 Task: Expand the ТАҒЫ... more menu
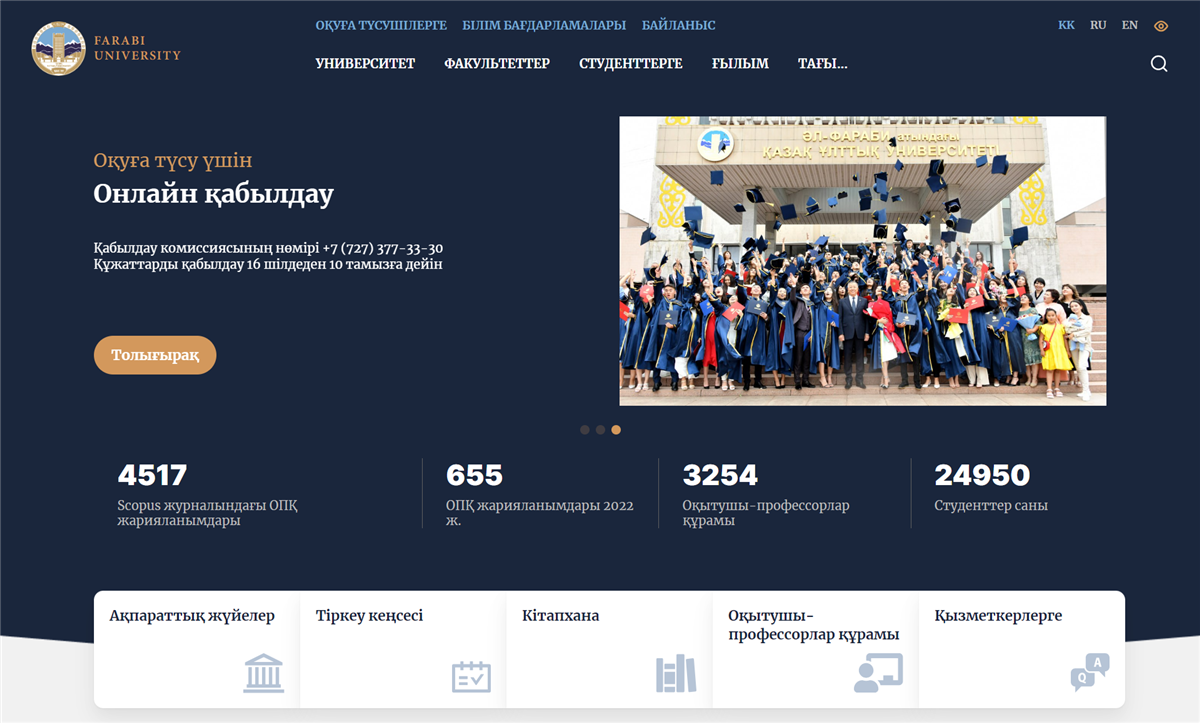pyautogui.click(x=822, y=64)
